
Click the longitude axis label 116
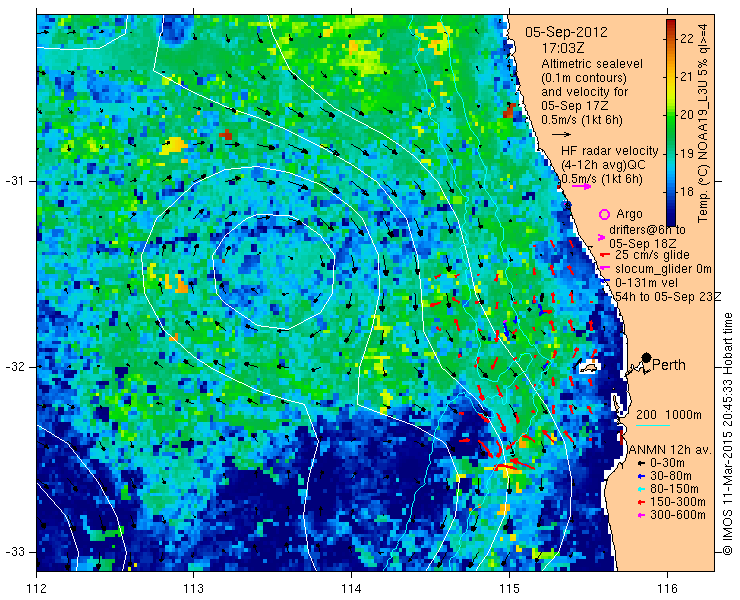pos(667,589)
